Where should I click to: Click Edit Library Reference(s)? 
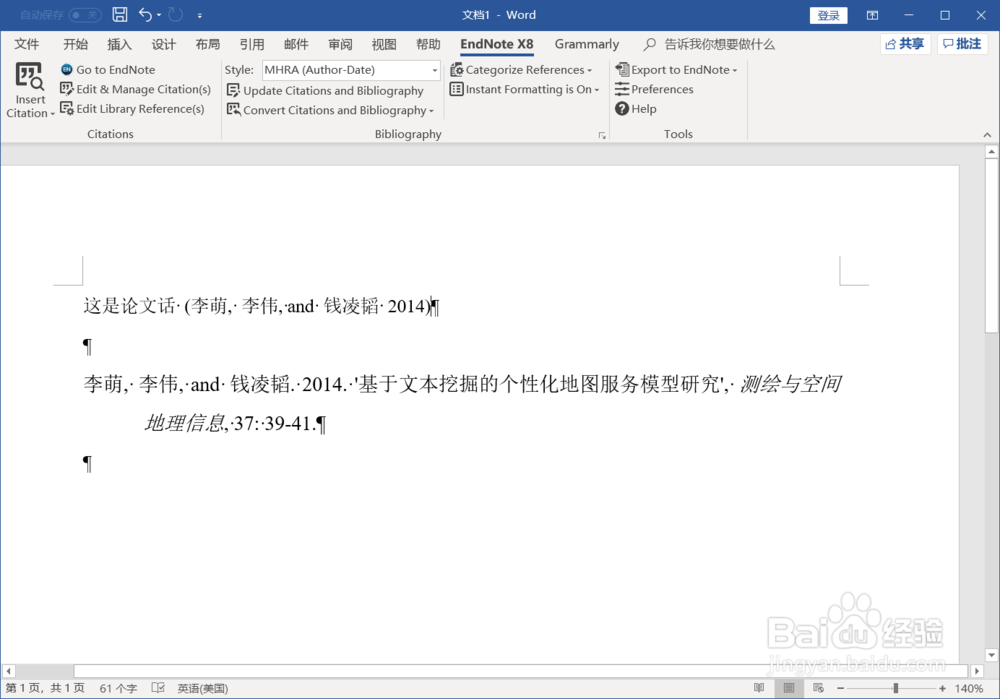coord(132,109)
